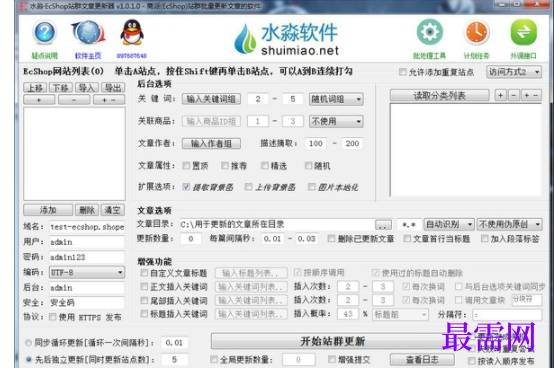
Task: Click the 安全码 input field
Action: [x=87, y=303]
